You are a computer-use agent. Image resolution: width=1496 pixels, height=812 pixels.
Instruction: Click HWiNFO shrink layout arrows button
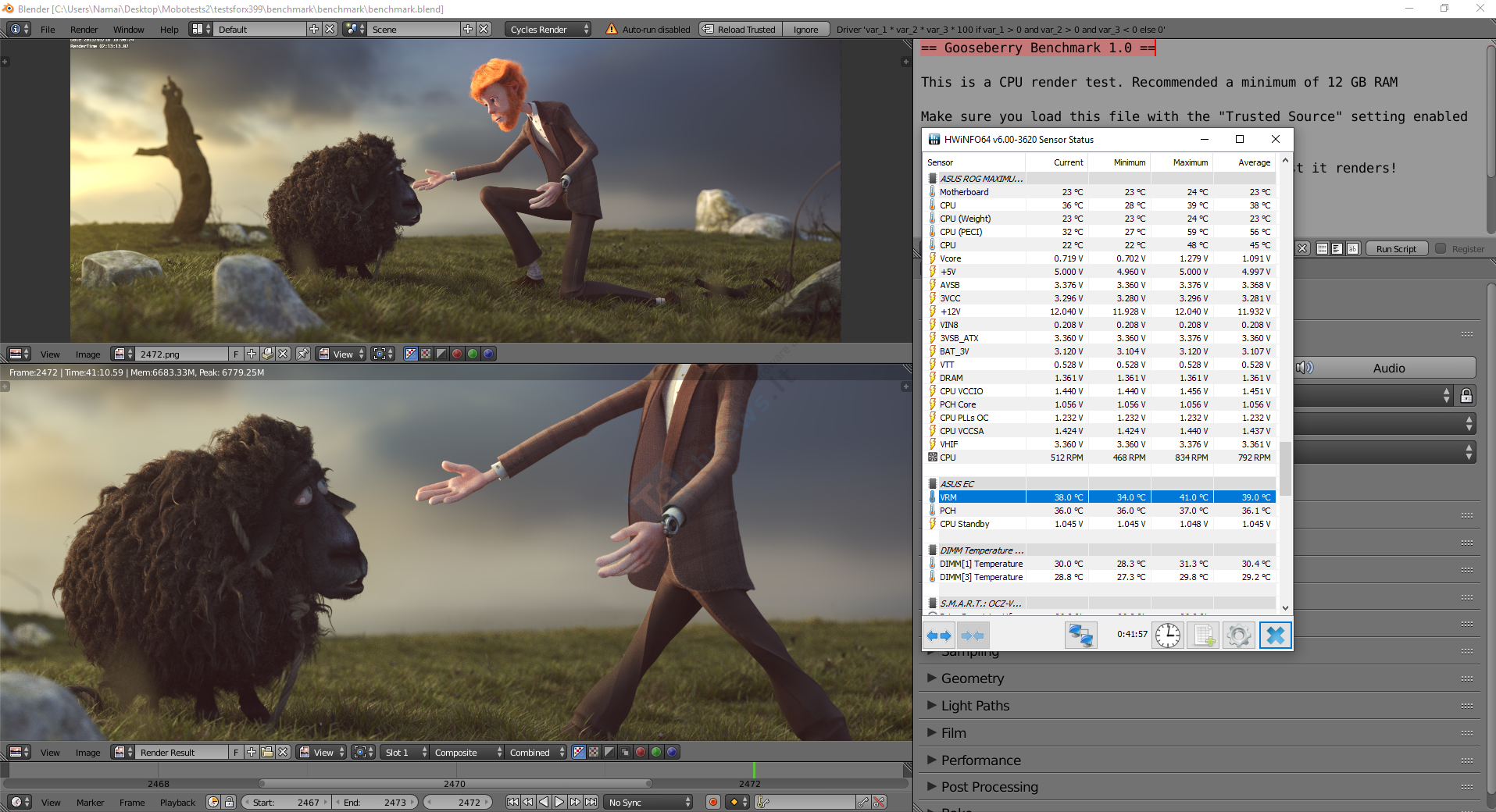(x=973, y=635)
